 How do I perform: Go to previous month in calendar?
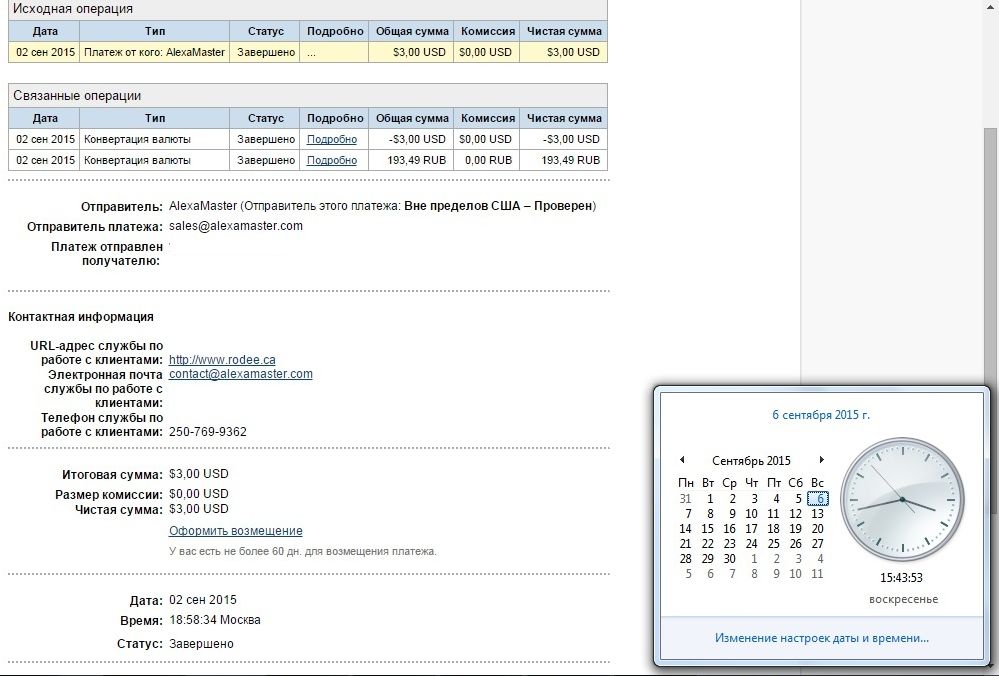[682, 460]
